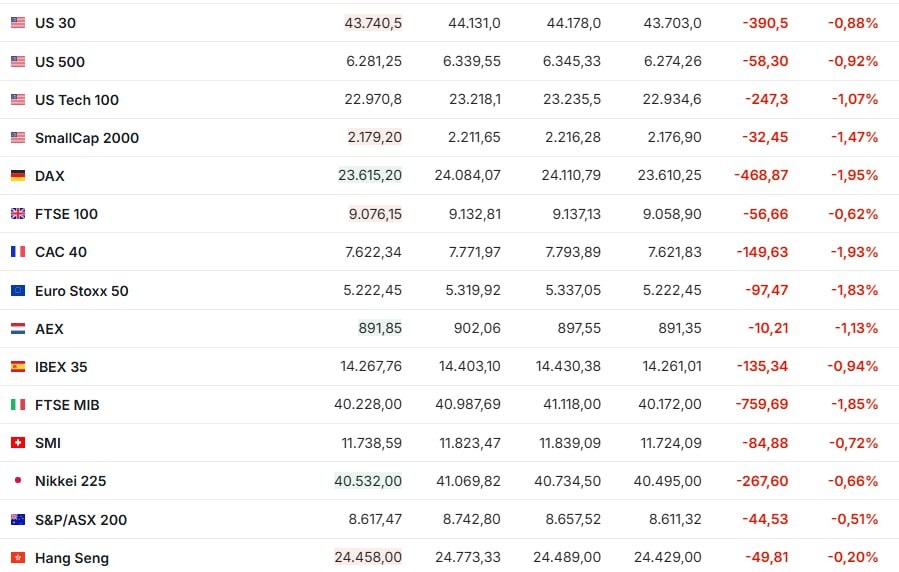Open the SmallCap 2000 index page

[87, 138]
